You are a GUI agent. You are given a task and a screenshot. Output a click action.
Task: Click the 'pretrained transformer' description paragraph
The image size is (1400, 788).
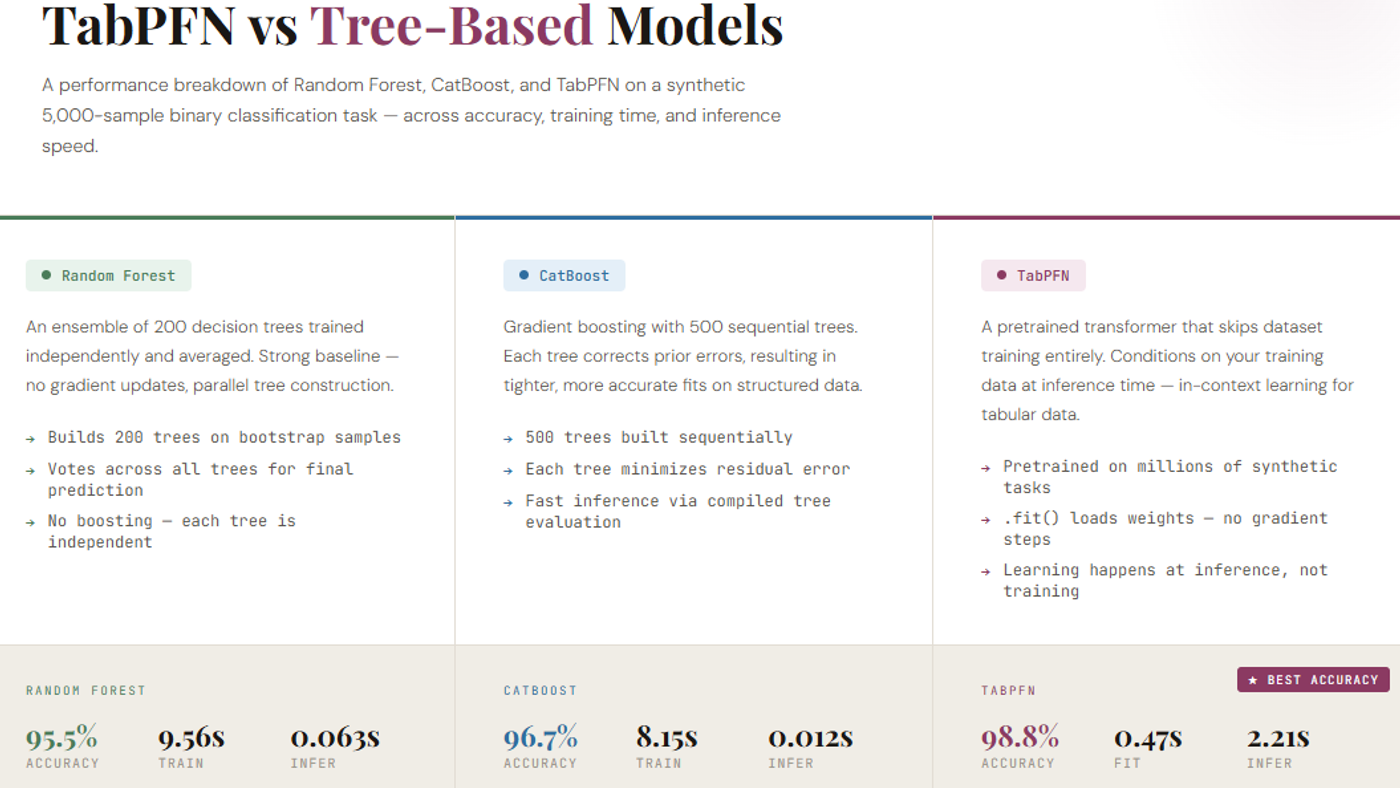coord(1167,370)
